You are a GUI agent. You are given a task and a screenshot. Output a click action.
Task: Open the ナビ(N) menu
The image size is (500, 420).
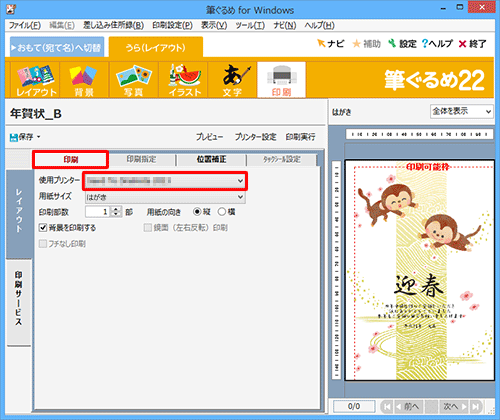coord(285,25)
